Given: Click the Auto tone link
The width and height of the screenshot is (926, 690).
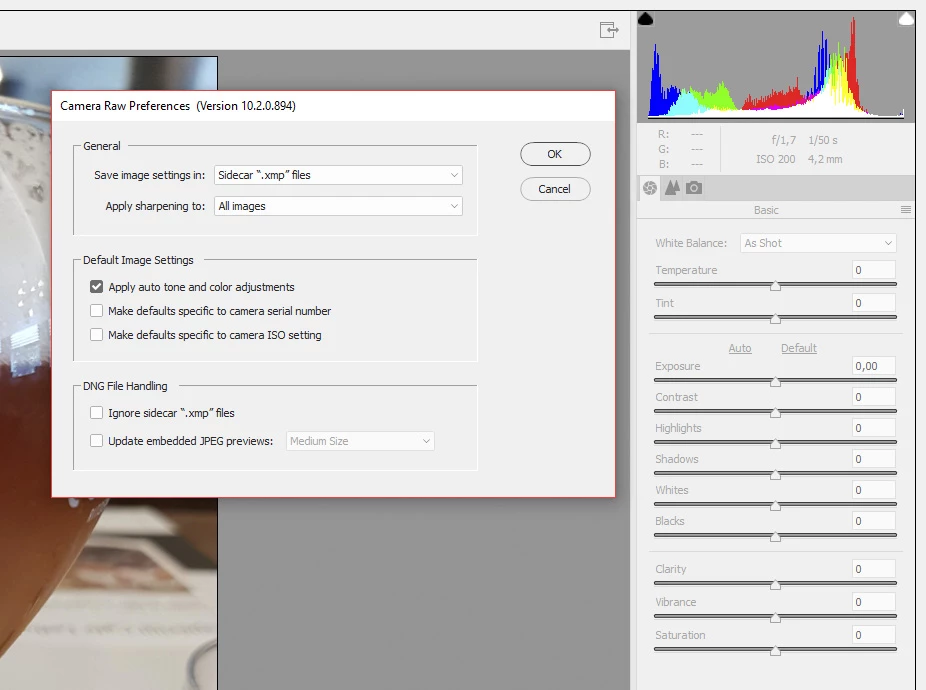Looking at the screenshot, I should point(740,348).
